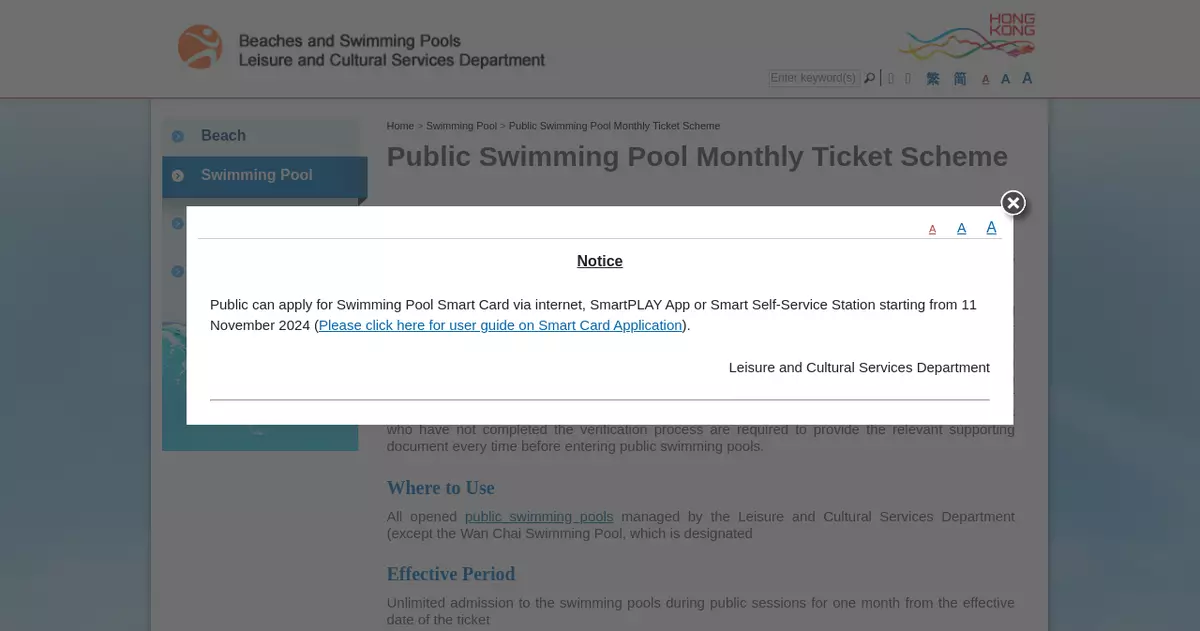This screenshot has width=1200, height=631.
Task: Open the Beach menu item
Action: (223, 136)
